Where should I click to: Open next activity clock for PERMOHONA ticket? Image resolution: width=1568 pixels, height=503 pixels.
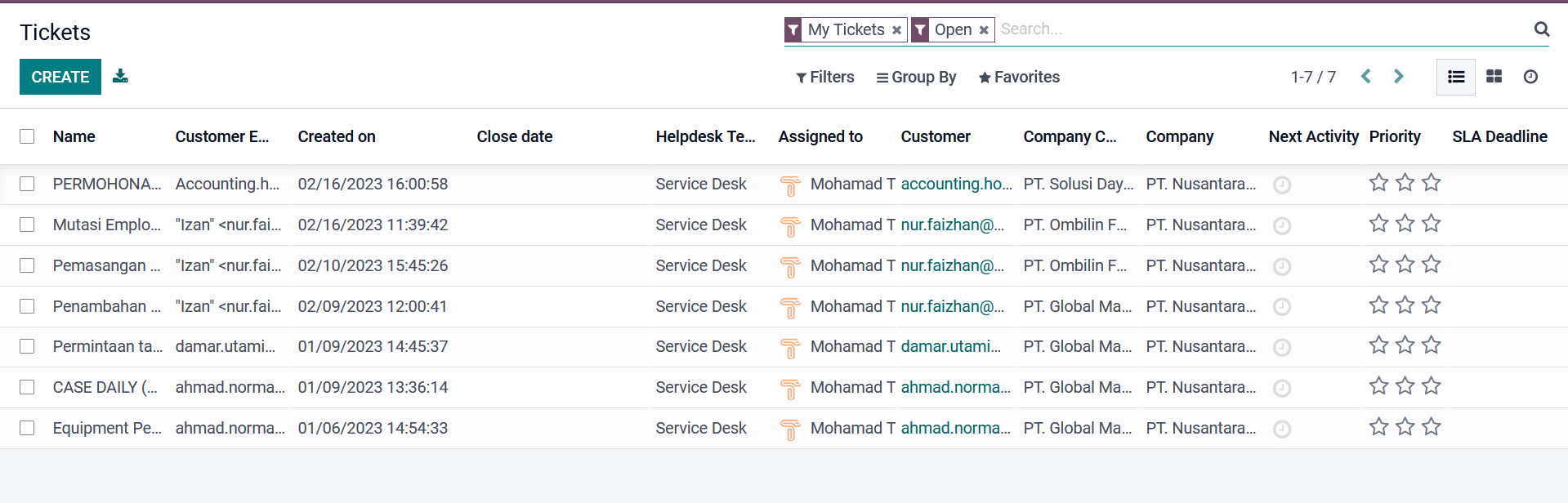click(1282, 185)
